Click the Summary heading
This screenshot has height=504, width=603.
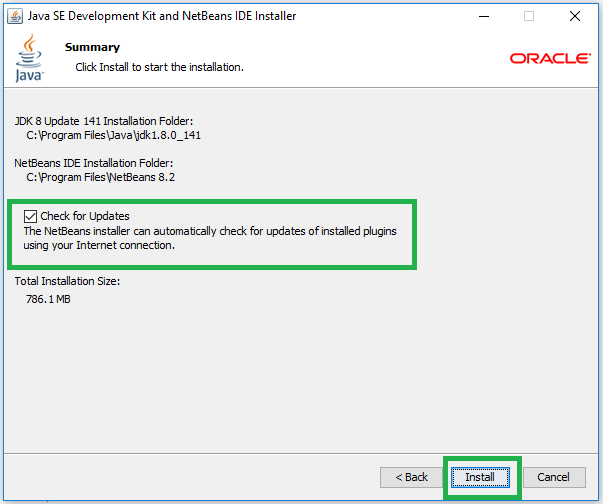point(92,47)
